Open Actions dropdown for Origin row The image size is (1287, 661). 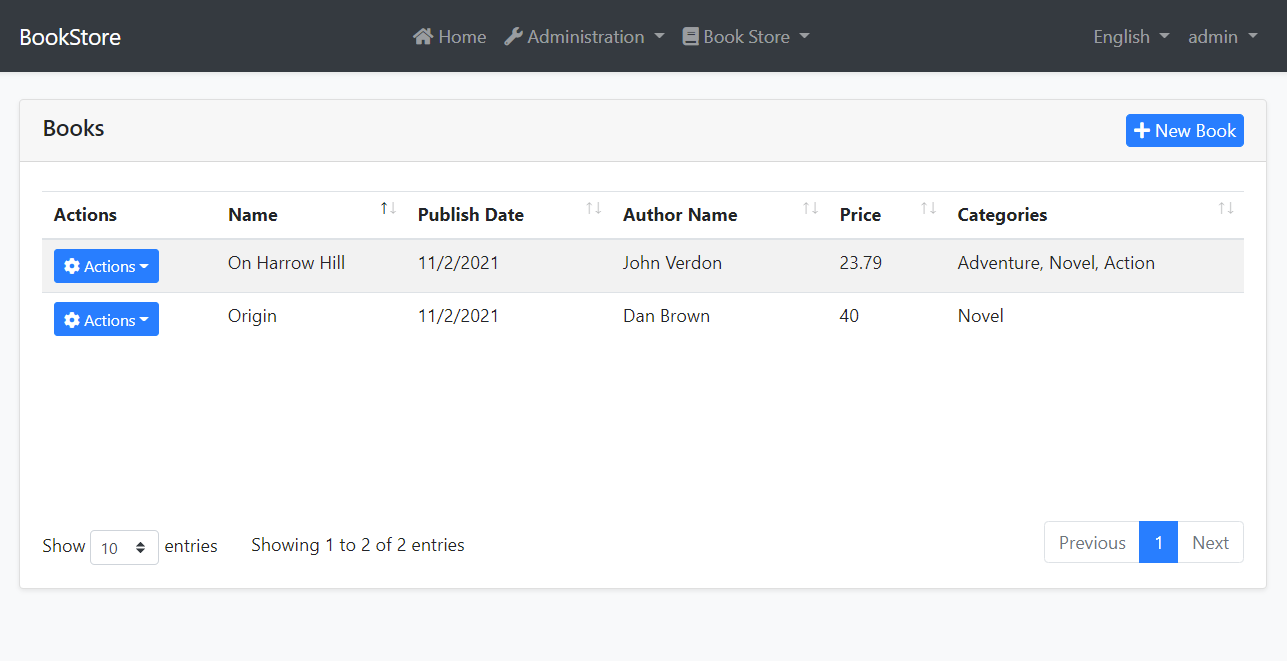tap(106, 320)
